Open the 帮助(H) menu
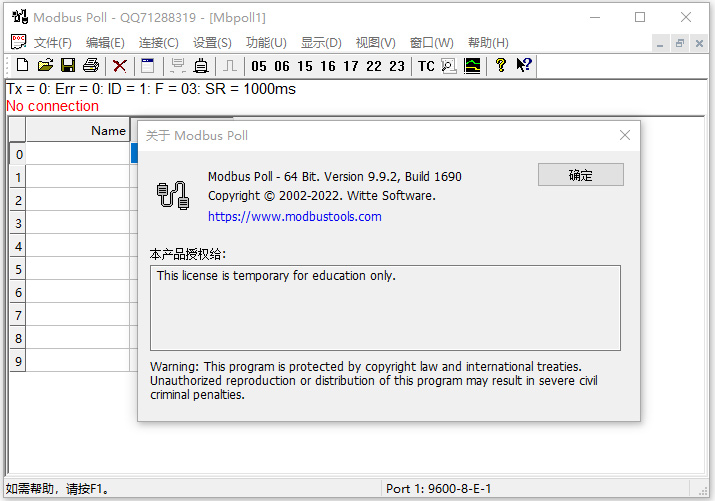This screenshot has height=501, width=715. [488, 42]
